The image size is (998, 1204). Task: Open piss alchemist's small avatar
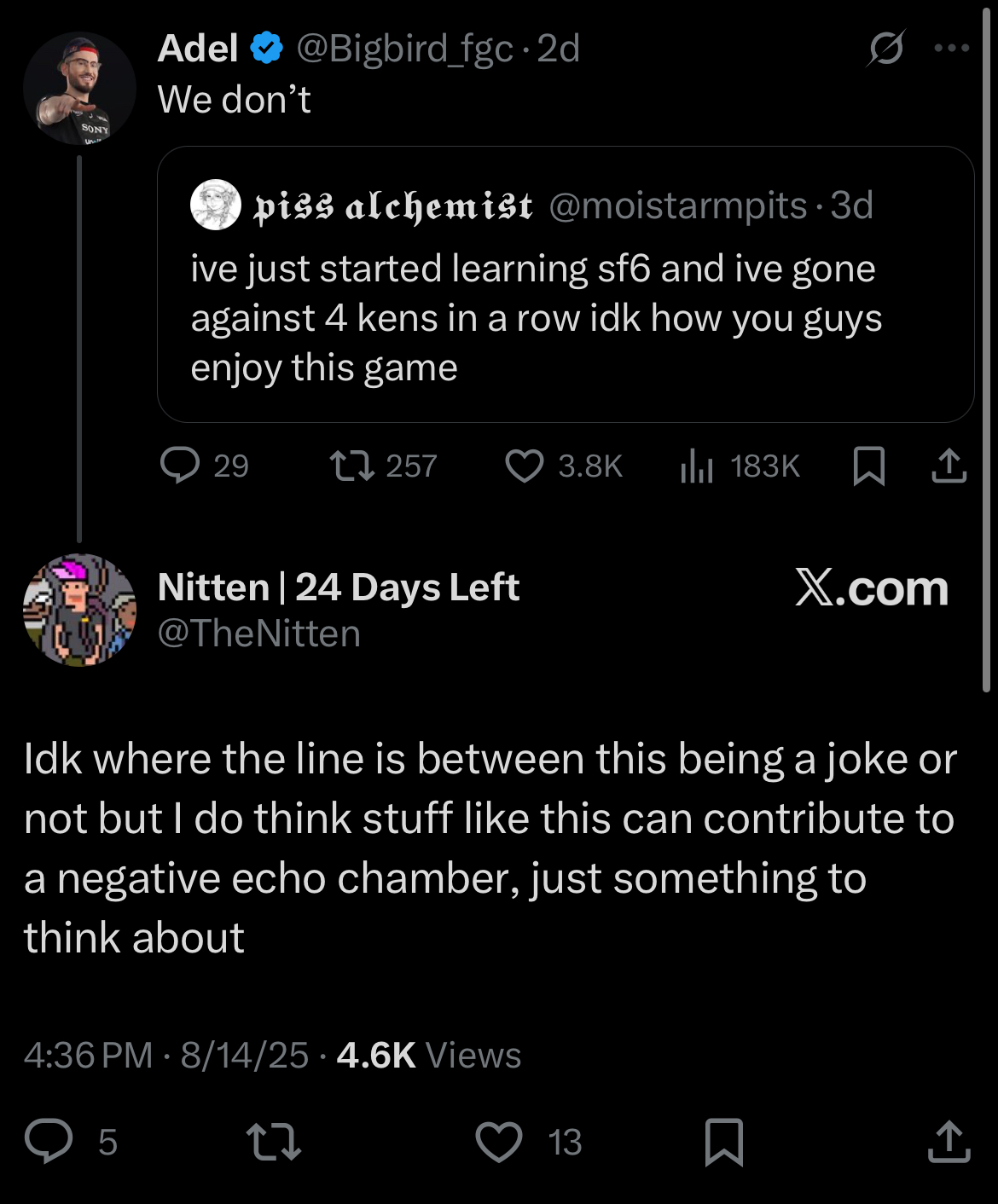coord(215,205)
